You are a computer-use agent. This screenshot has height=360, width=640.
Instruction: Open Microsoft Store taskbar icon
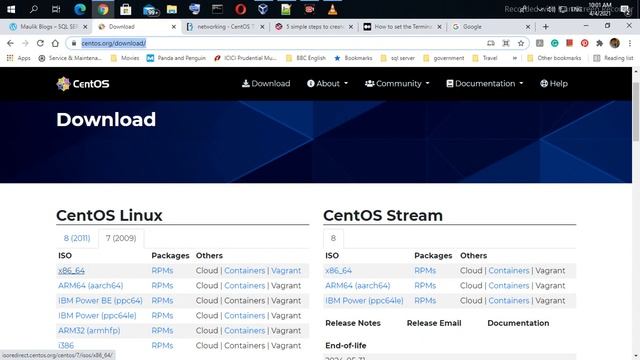click(126, 9)
